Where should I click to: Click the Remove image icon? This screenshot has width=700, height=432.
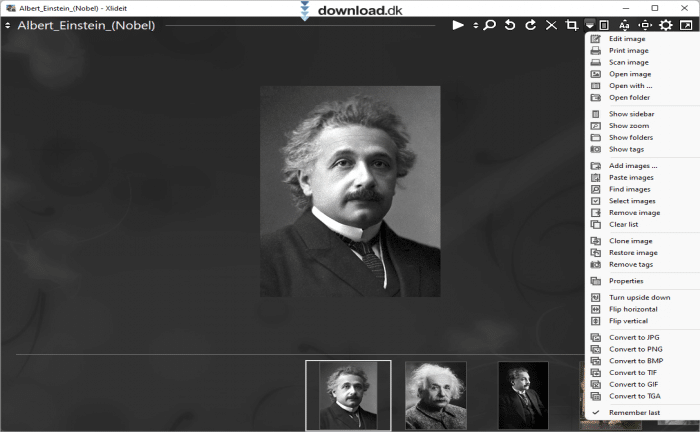point(596,212)
